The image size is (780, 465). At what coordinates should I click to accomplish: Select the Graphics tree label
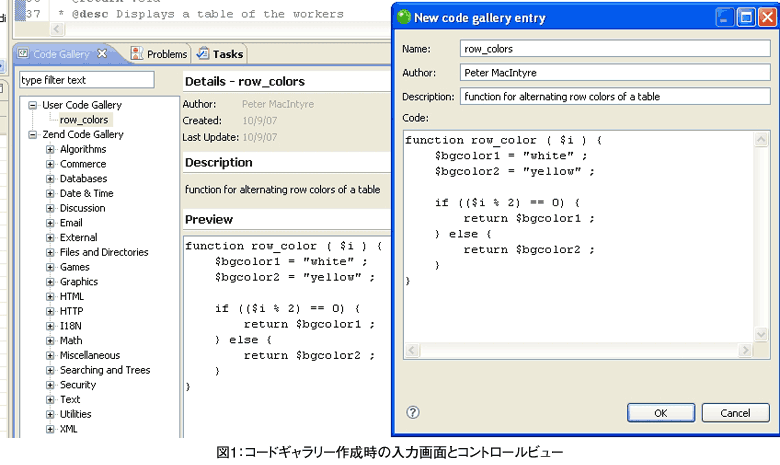point(79,281)
